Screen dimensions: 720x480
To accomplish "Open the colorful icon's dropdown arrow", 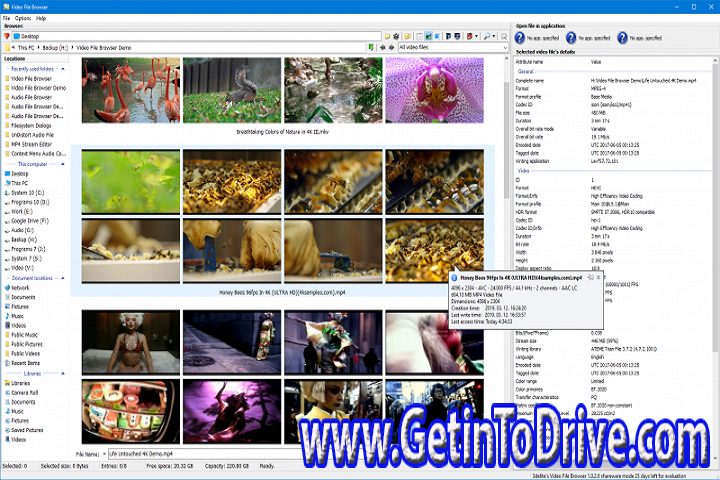I will (476, 36).
